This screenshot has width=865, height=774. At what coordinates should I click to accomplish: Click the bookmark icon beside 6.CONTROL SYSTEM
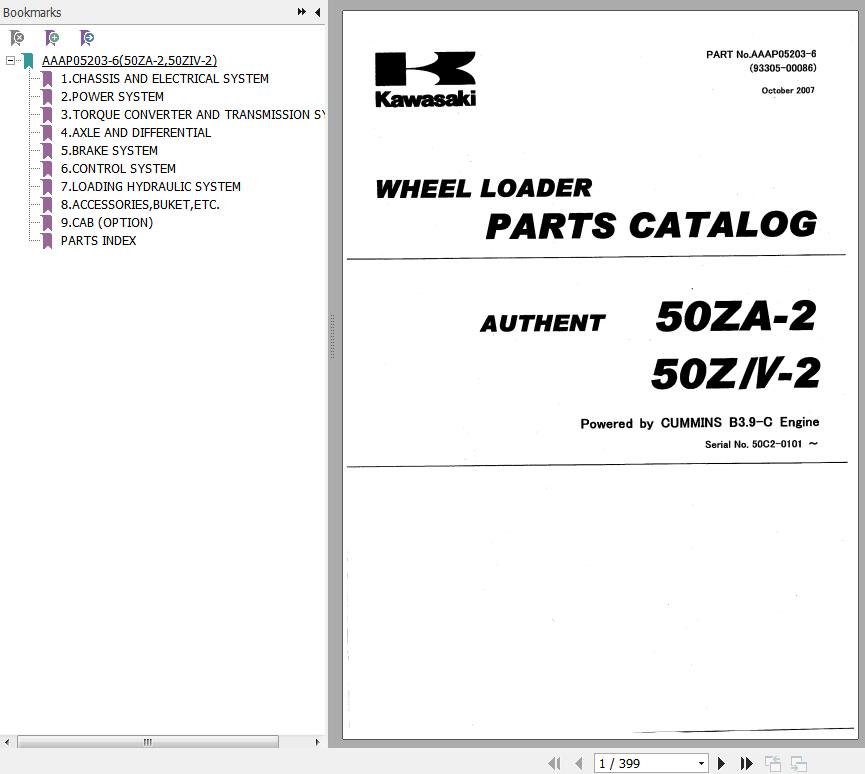pos(47,169)
